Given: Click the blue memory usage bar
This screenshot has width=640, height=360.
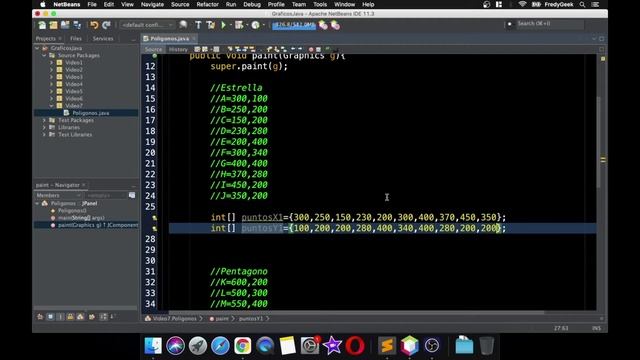Looking at the screenshot, I should 294,25.
